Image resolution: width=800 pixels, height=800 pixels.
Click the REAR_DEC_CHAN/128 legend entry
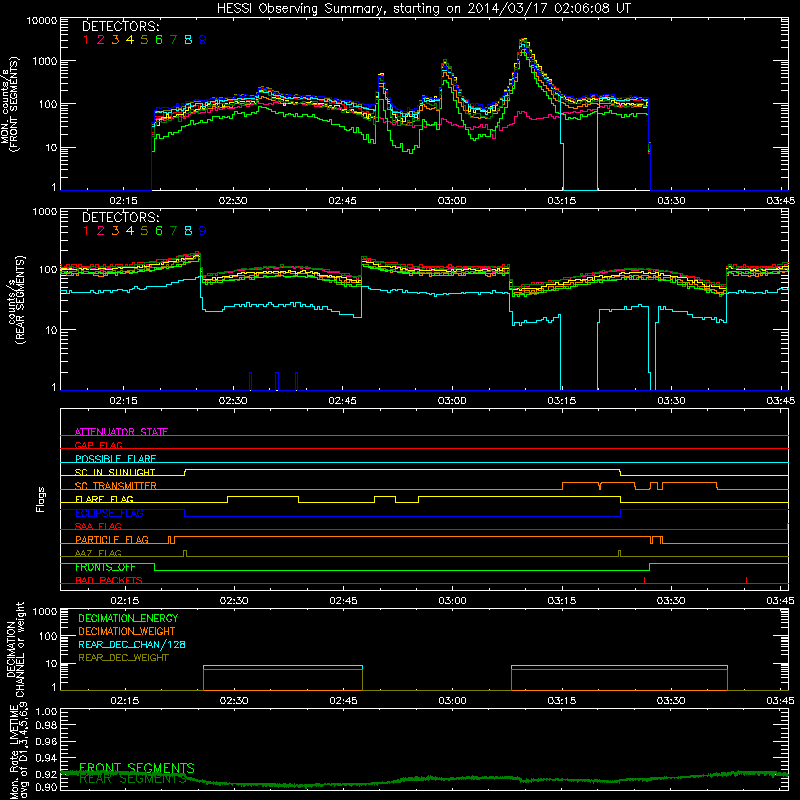132,644
